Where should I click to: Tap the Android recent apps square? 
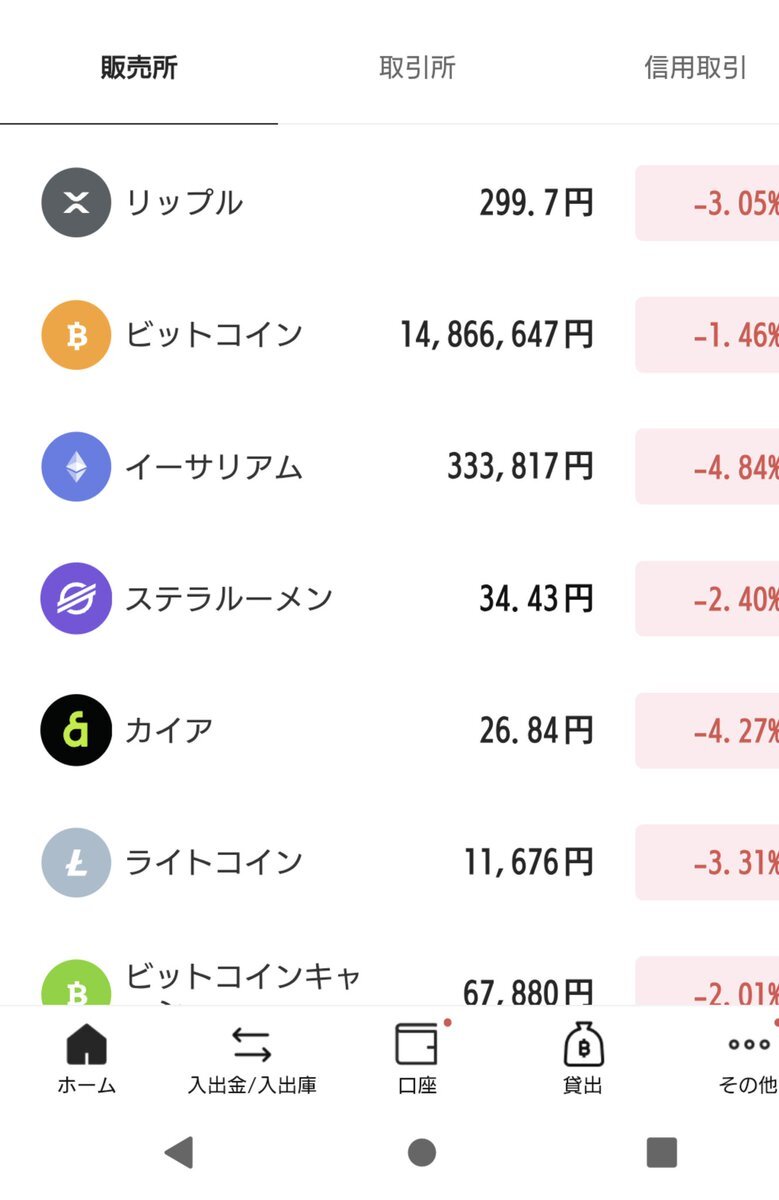(x=661, y=1152)
